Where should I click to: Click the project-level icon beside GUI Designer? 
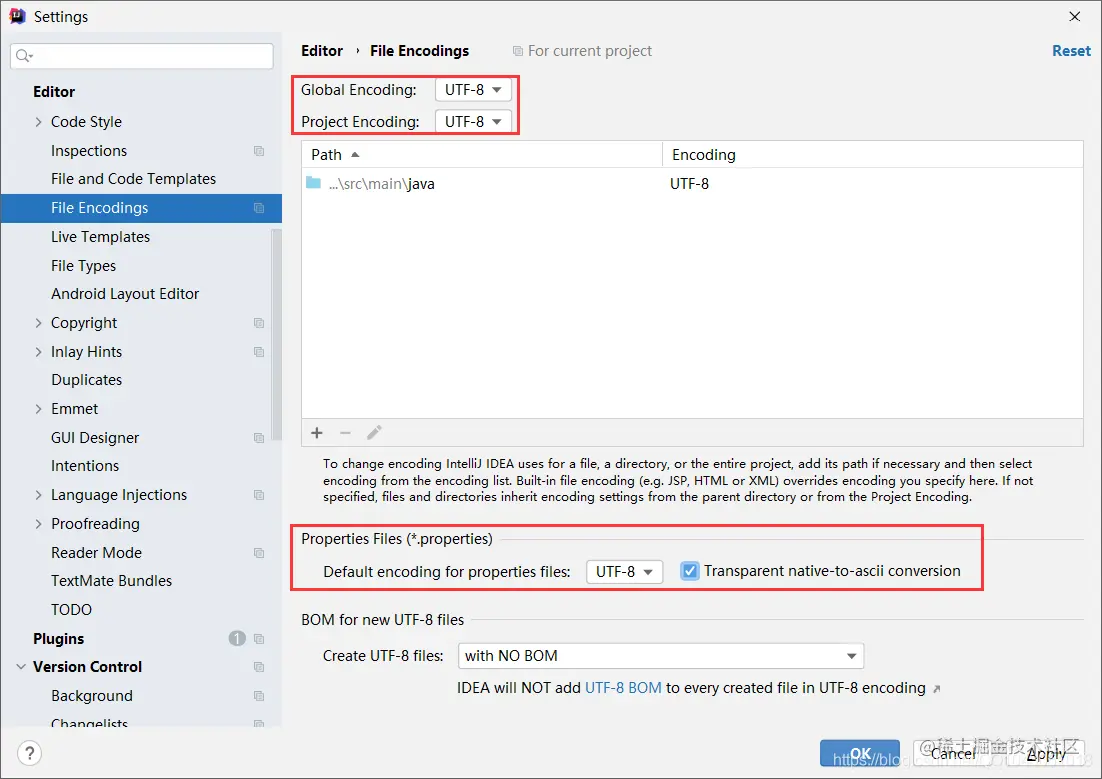(x=259, y=437)
